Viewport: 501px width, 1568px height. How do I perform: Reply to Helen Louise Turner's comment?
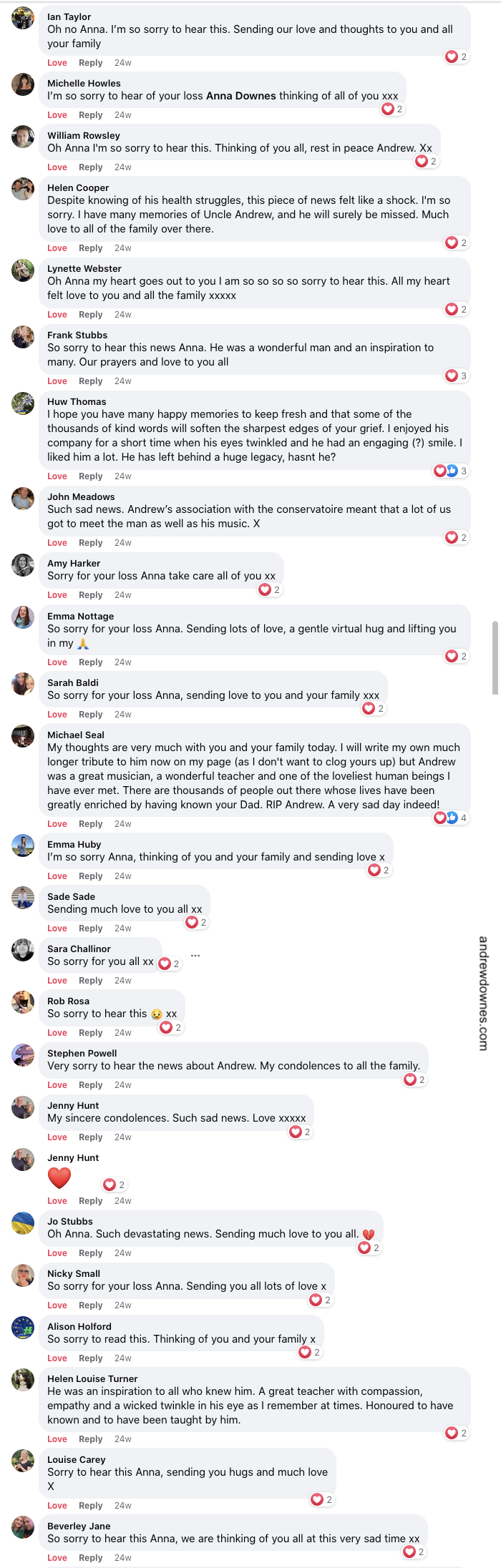pos(90,1439)
